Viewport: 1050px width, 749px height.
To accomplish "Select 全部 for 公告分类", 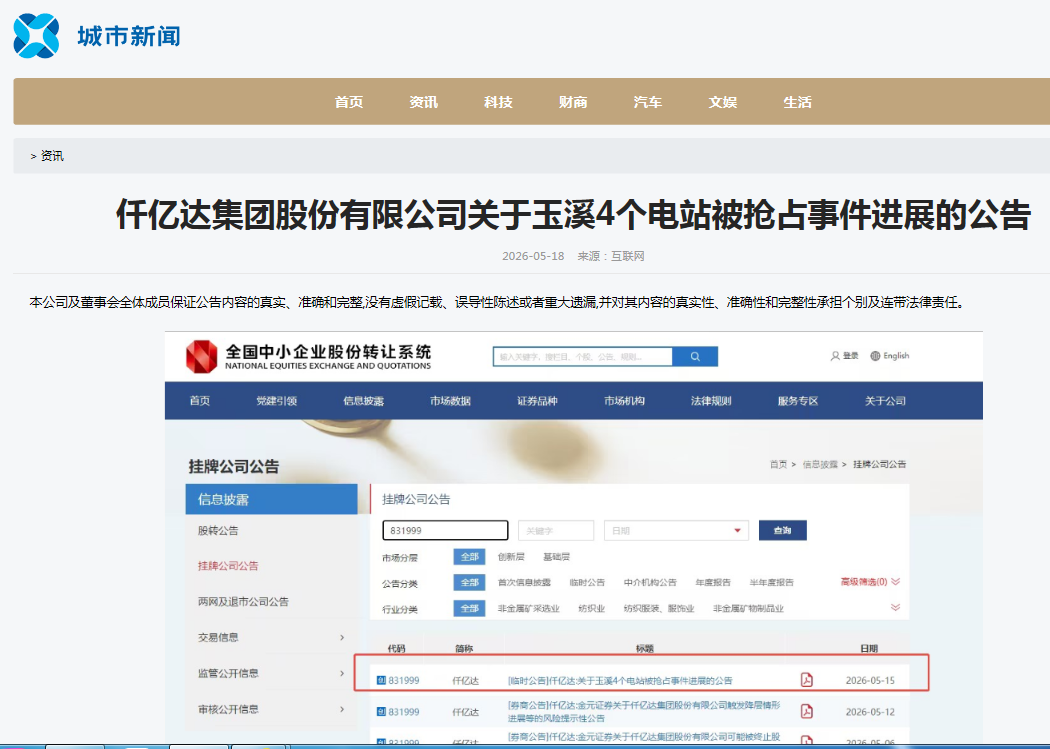I will tap(469, 582).
